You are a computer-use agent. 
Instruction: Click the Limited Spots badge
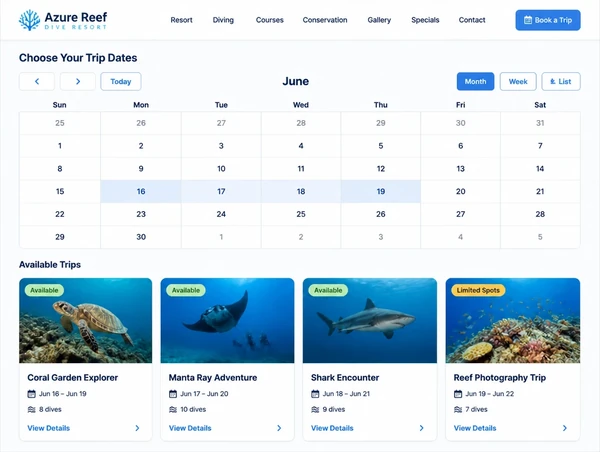[478, 290]
